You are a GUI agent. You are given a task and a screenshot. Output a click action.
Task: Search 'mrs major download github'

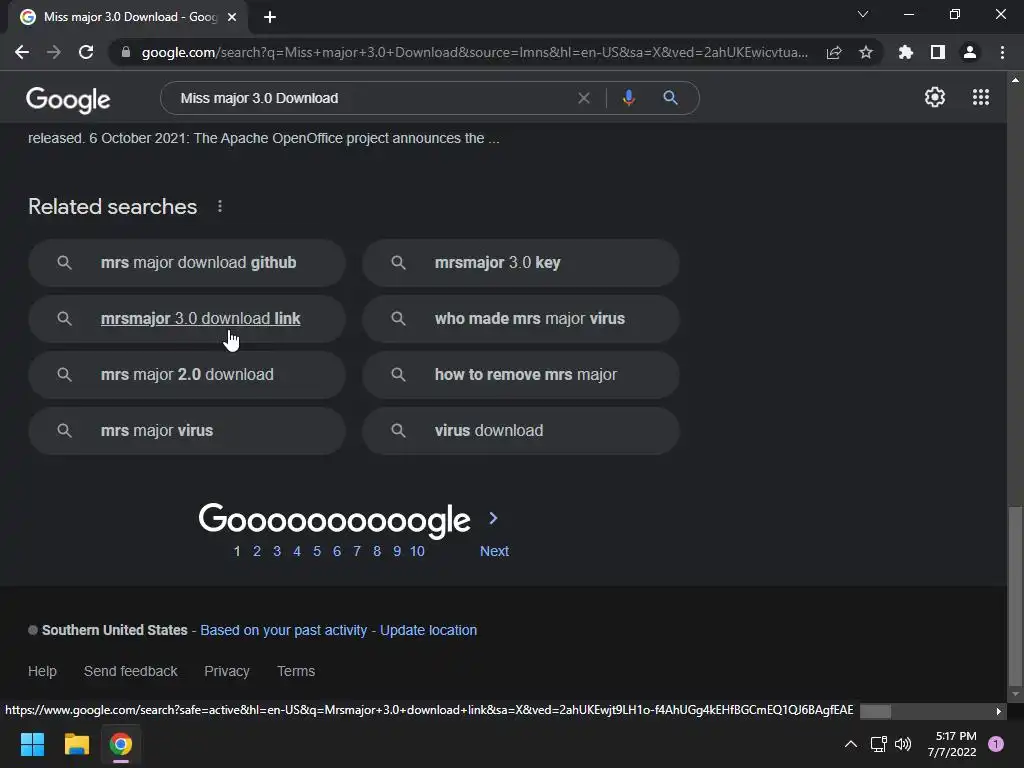187,263
